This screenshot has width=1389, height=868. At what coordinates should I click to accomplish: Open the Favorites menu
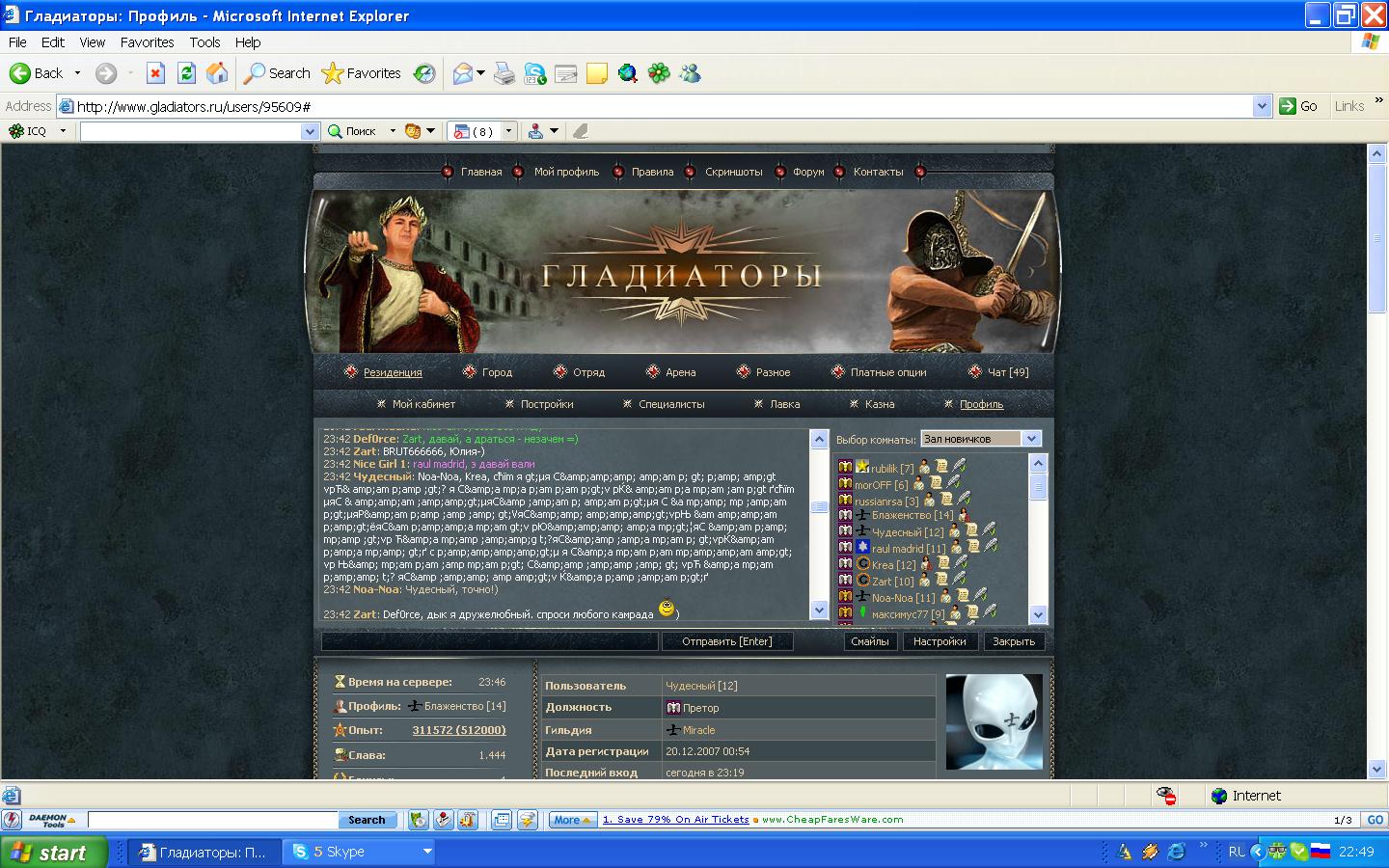pos(147,42)
